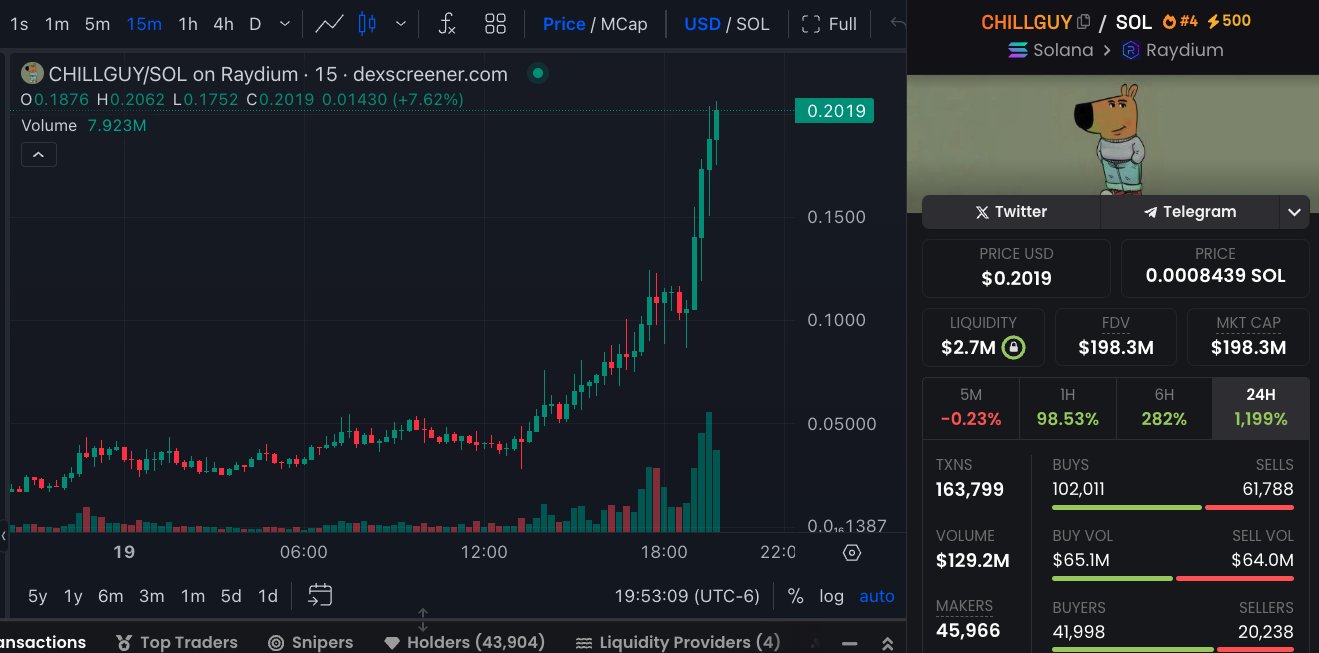Set the chart range to 5d
Viewport: 1319px width, 653px height.
231,596
